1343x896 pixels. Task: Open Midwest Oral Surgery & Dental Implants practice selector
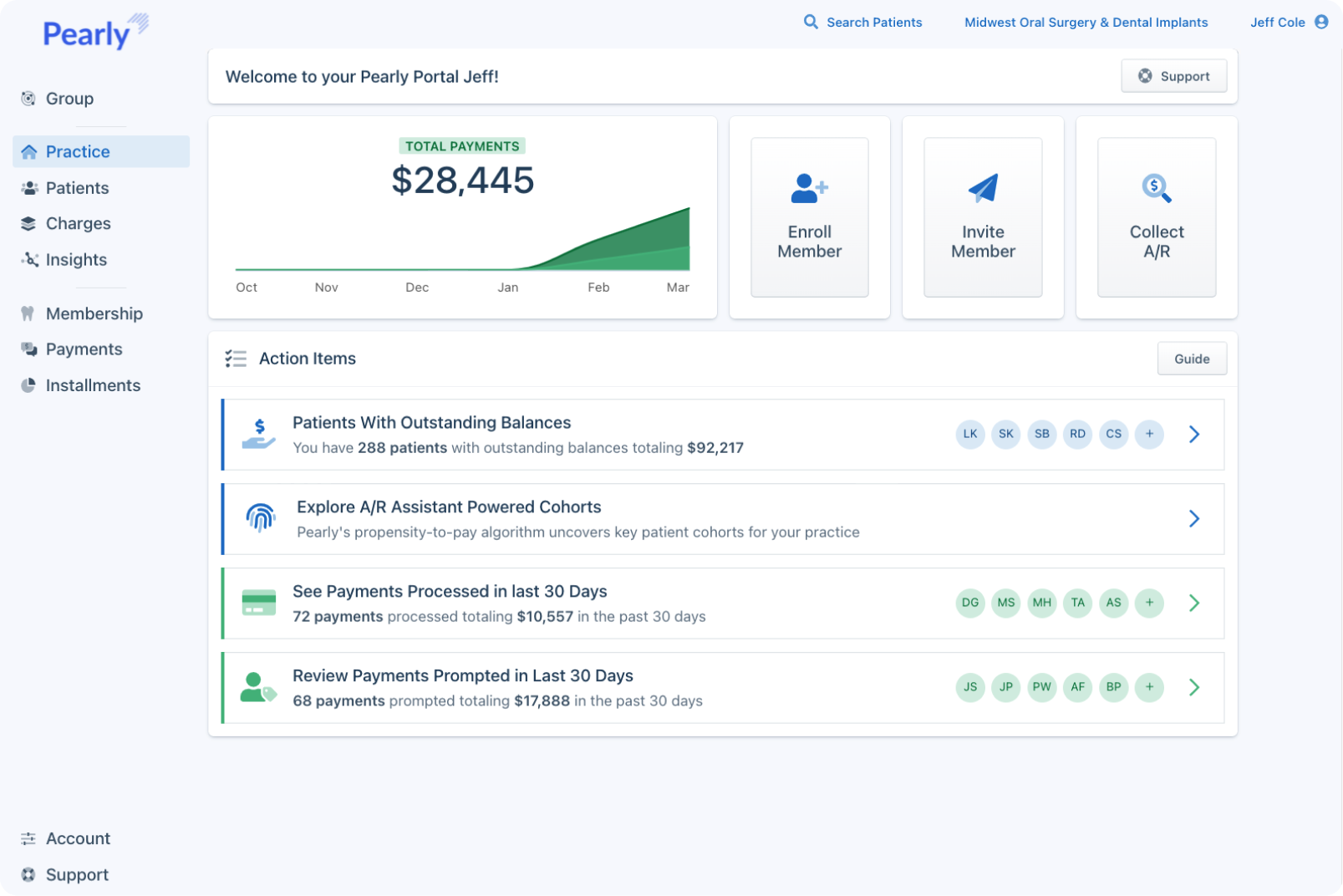click(x=1086, y=22)
